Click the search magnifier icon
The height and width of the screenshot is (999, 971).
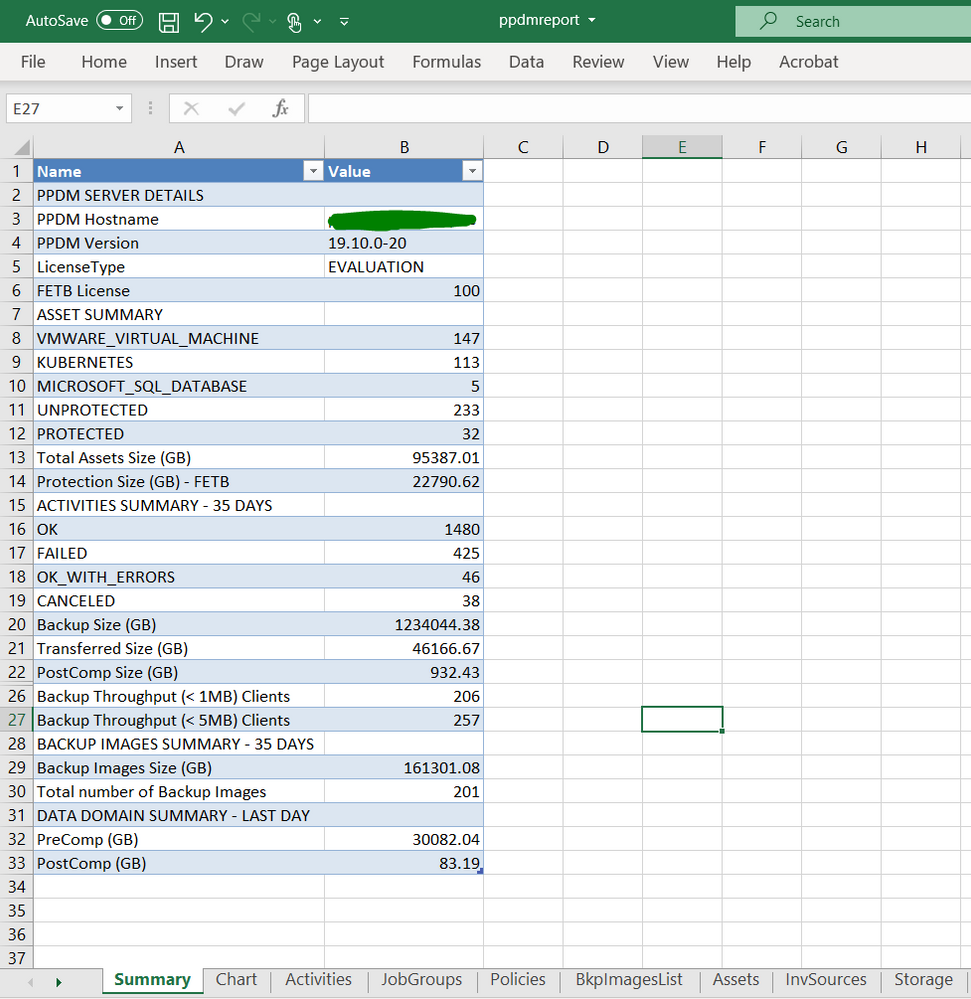768,21
